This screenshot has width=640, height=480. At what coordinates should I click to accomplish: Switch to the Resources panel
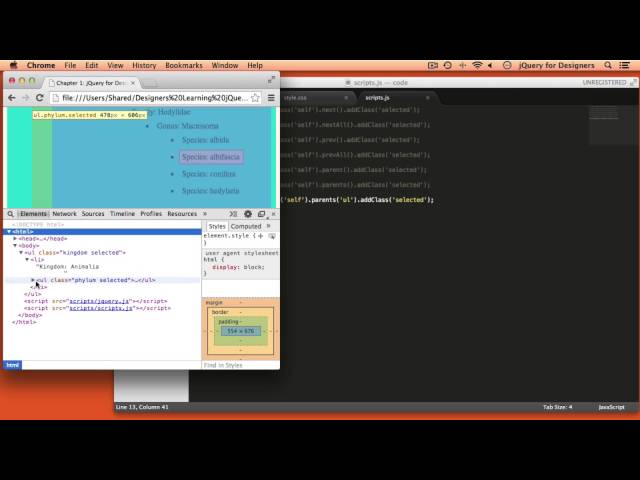(182, 214)
